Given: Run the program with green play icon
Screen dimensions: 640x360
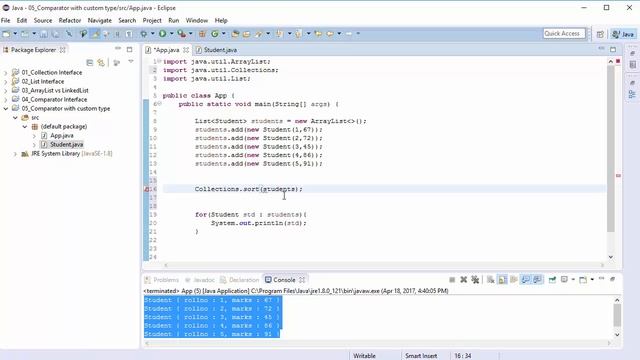Looking at the screenshot, I should point(162,34).
